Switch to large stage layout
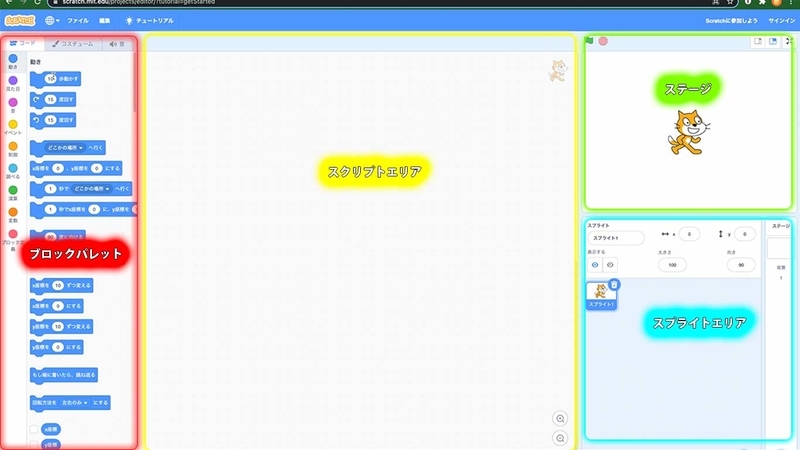800x450 pixels. pyautogui.click(x=773, y=41)
